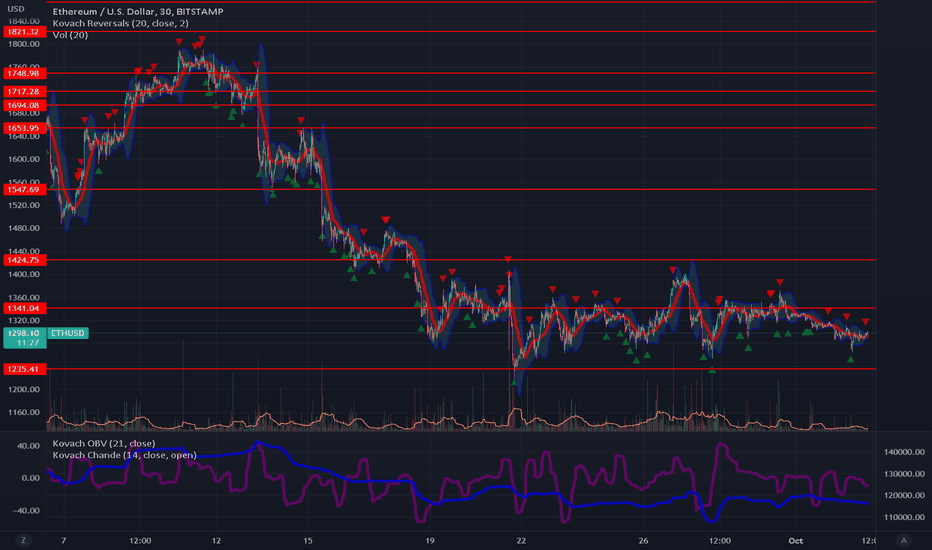Click the -40.00 Chande axis value
Viewport: 932px width, 550px height.
point(27,511)
